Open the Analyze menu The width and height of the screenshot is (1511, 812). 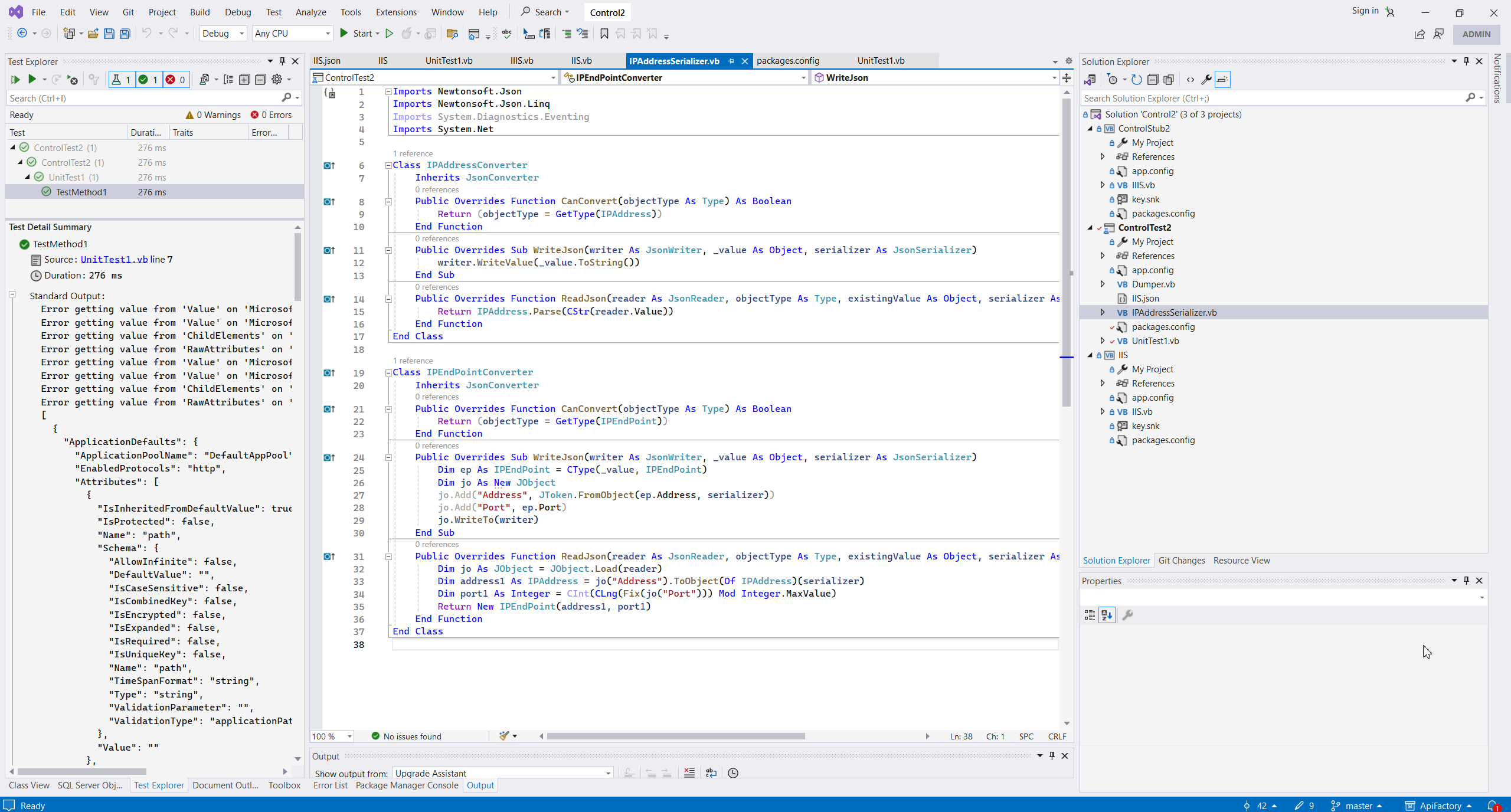(310, 12)
